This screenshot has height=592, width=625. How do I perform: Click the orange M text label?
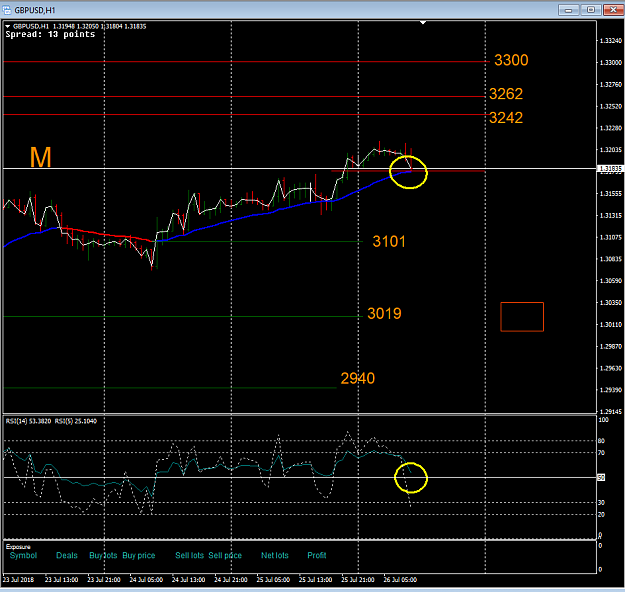point(41,157)
